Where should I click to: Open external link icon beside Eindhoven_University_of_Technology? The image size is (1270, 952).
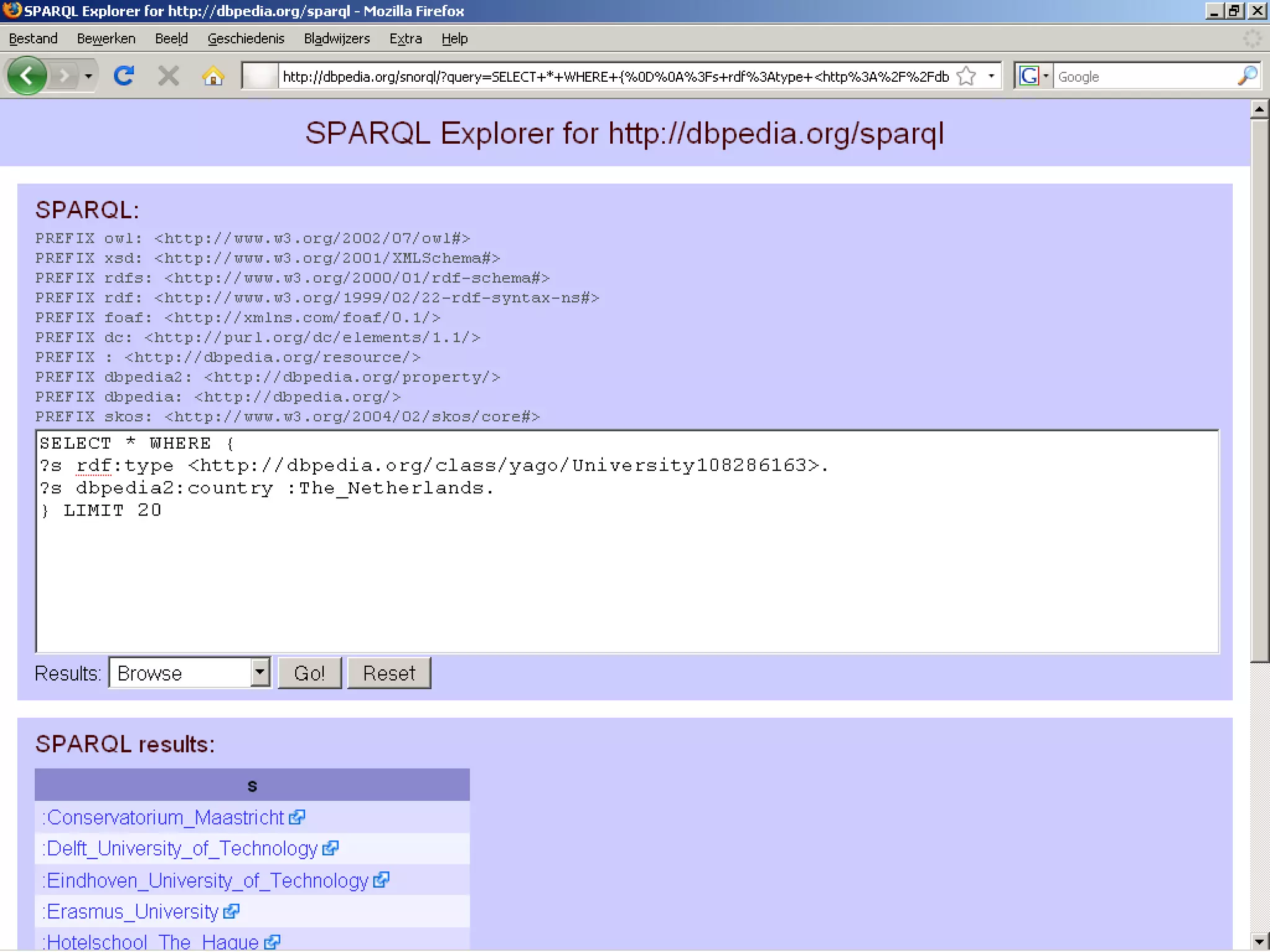coord(381,880)
